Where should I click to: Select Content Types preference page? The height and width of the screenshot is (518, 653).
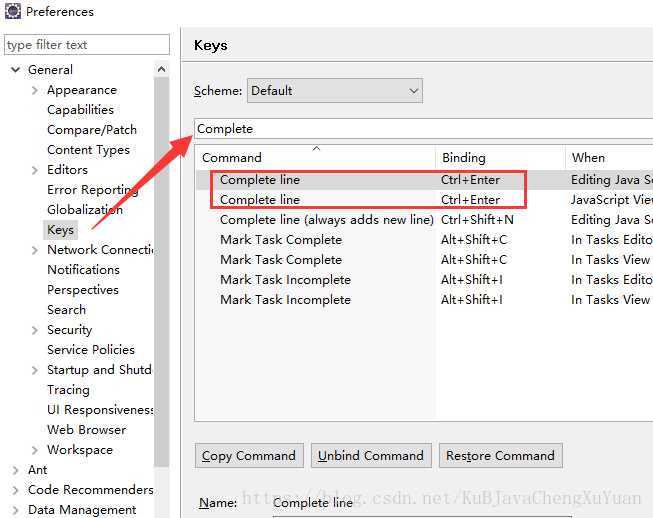[88, 150]
